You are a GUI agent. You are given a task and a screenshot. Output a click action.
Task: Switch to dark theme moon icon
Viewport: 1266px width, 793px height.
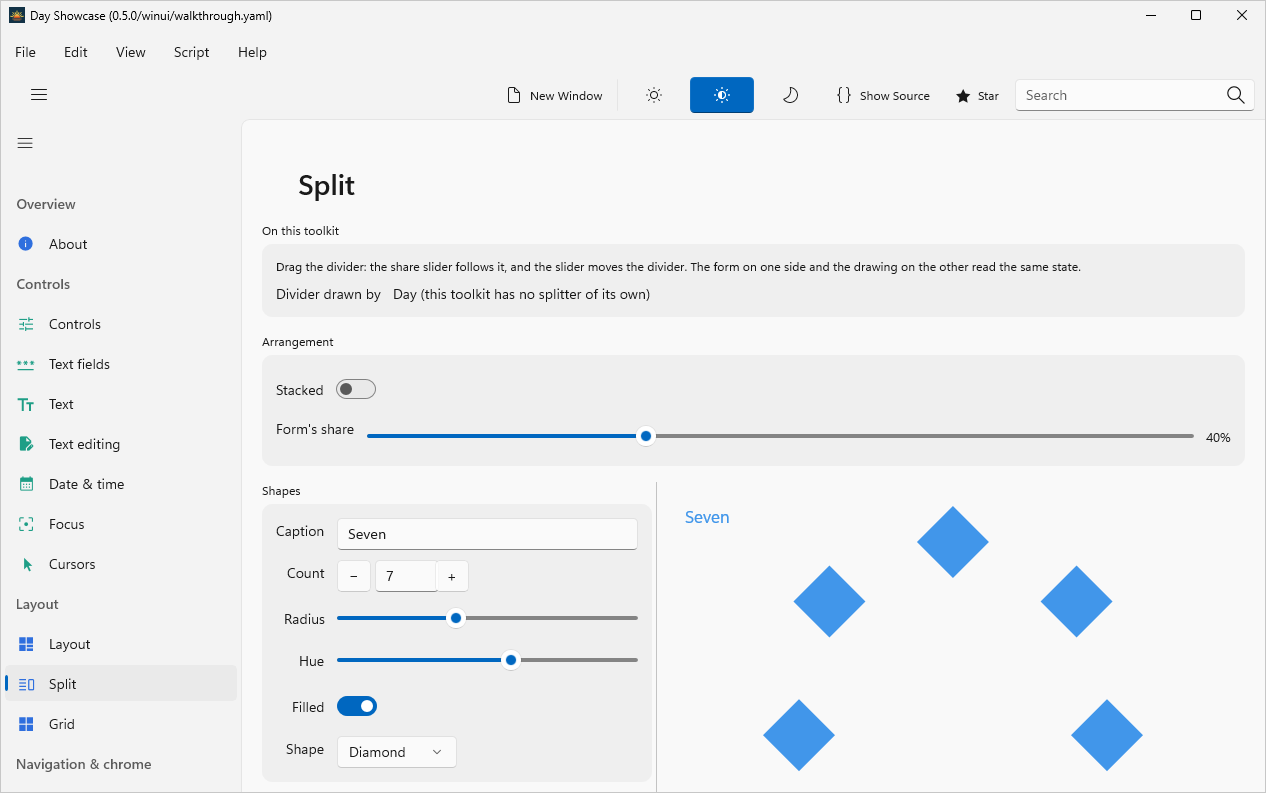790,95
